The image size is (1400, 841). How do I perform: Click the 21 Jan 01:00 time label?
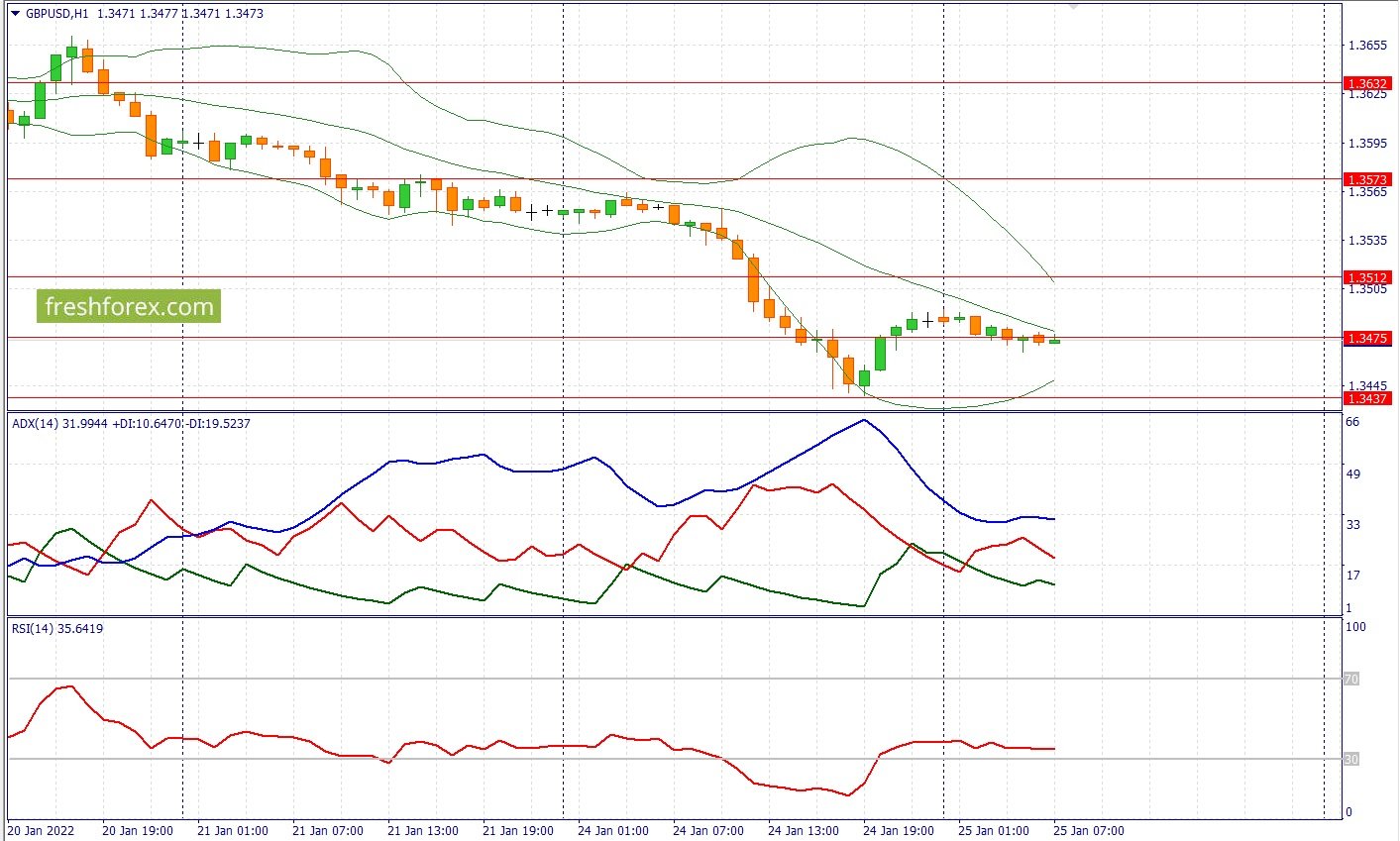click(x=233, y=831)
